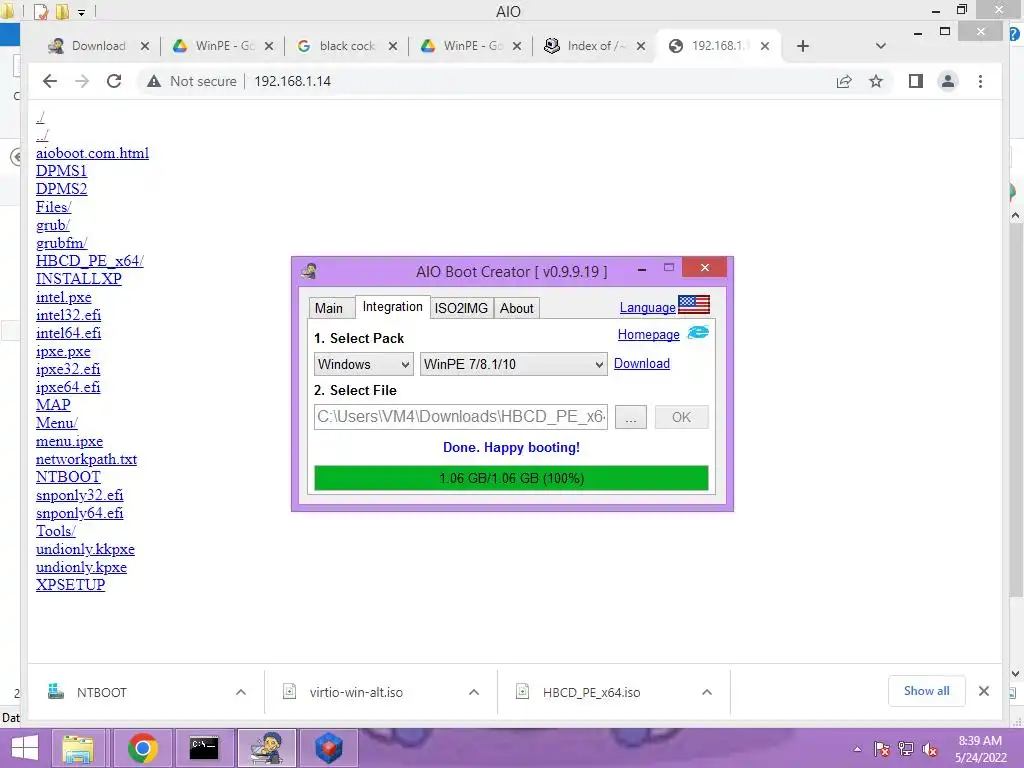Expand the WinPE 7/8.1/10 dropdown
1024x768 pixels.
[513, 364]
